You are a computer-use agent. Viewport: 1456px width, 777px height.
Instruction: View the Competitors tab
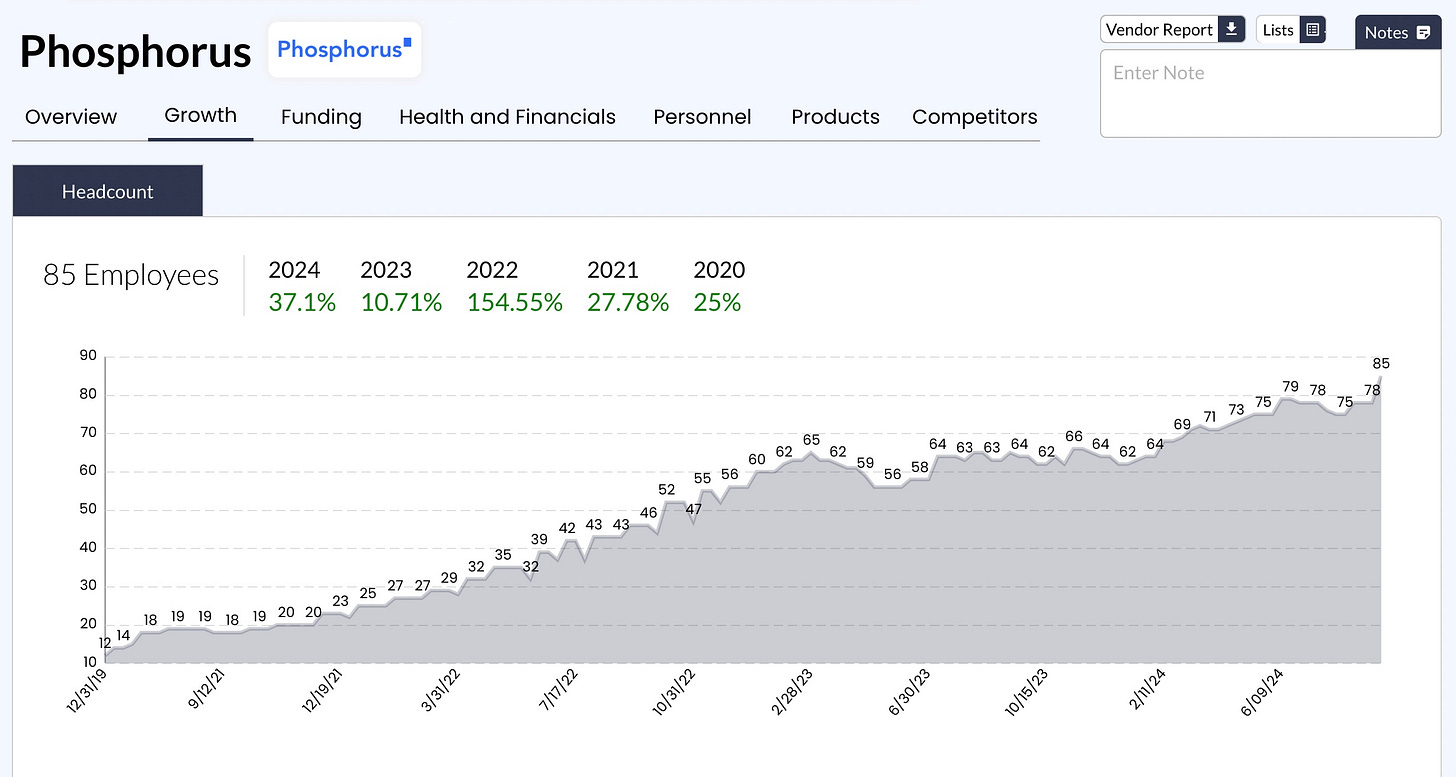pyautogui.click(x=975, y=117)
